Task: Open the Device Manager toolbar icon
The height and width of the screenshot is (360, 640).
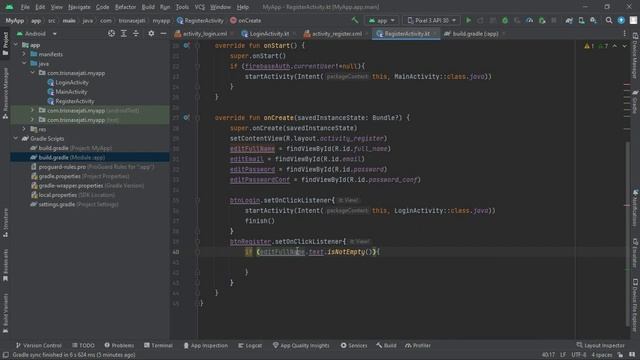Action: [581, 20]
